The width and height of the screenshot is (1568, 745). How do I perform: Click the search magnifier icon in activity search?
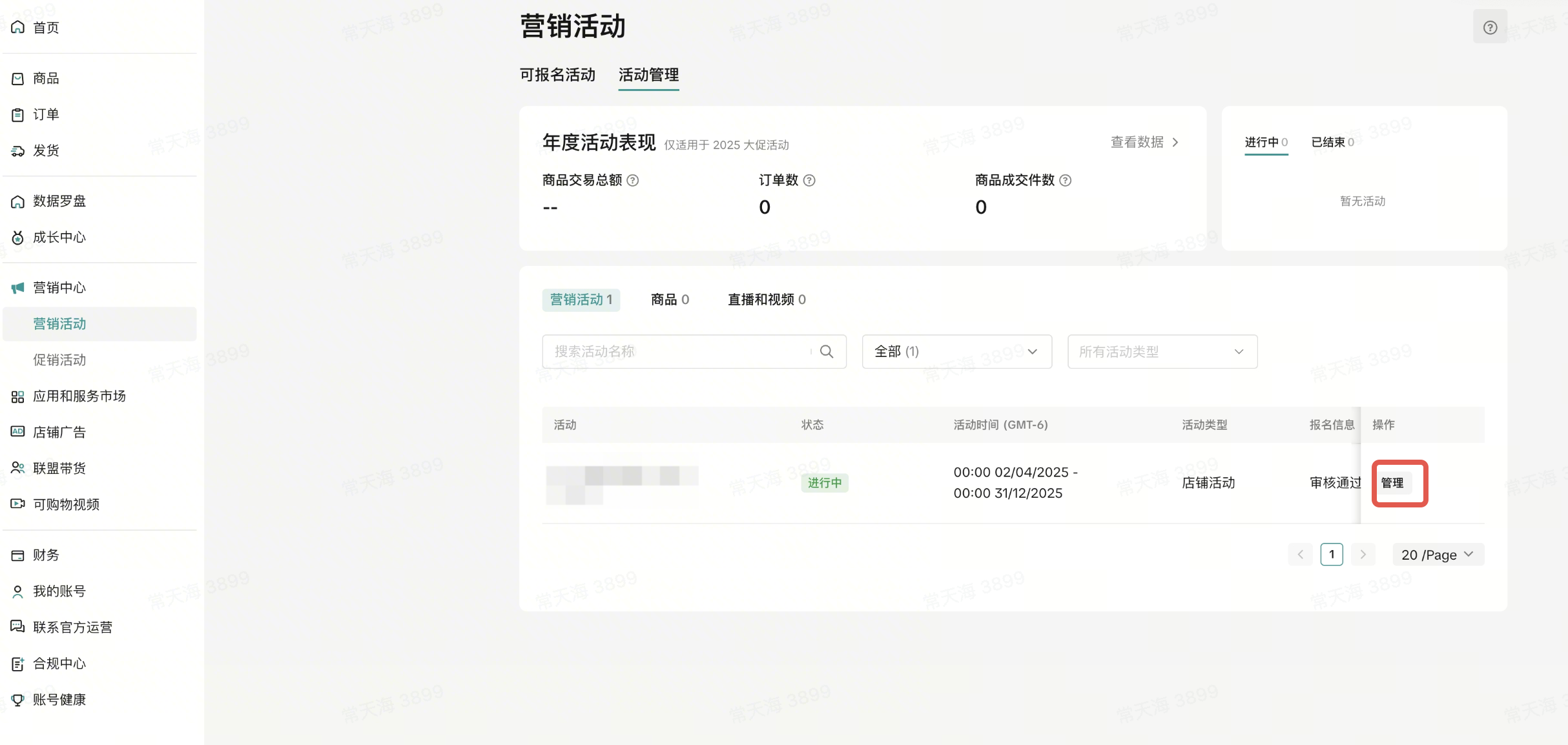(x=826, y=351)
